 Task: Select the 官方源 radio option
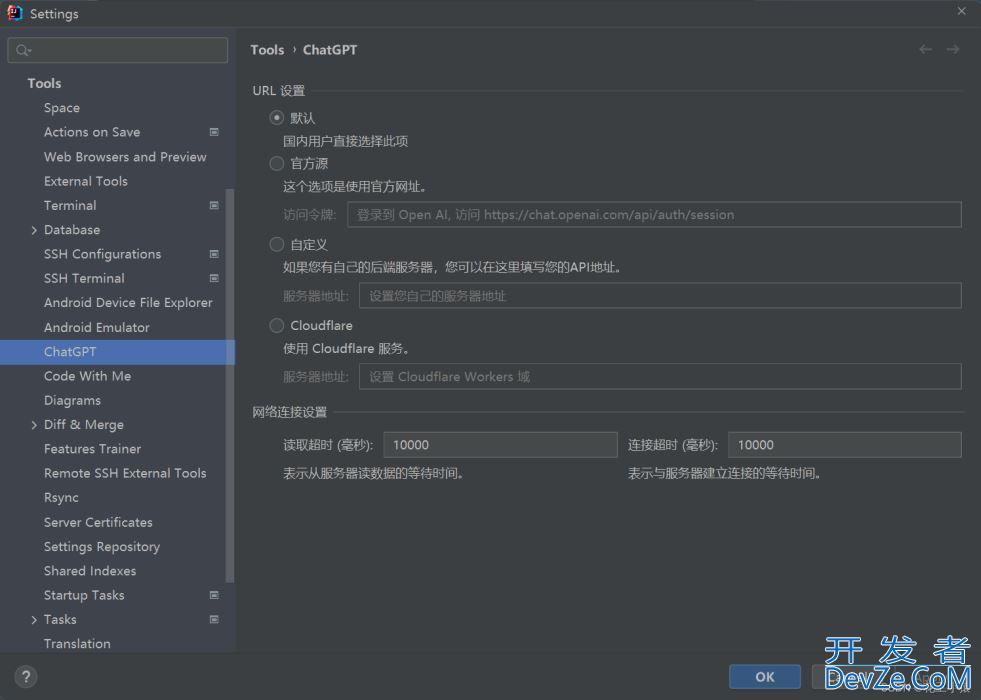277,163
